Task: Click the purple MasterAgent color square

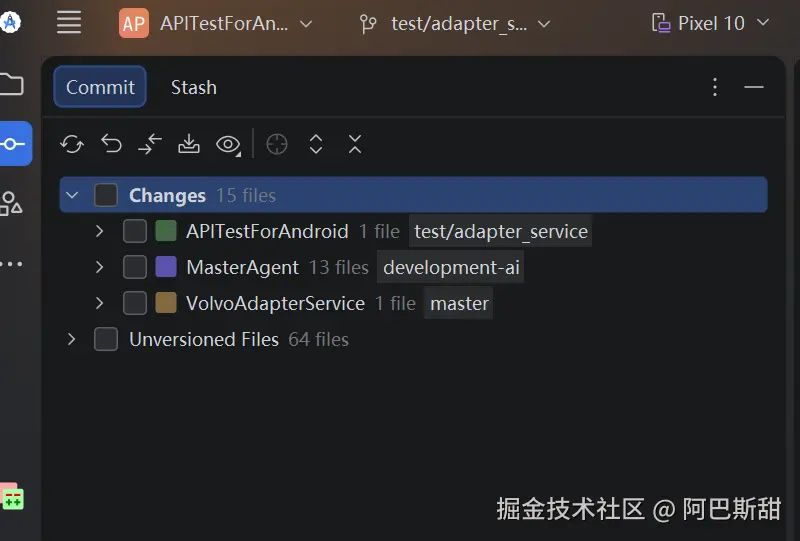Action: (x=166, y=267)
